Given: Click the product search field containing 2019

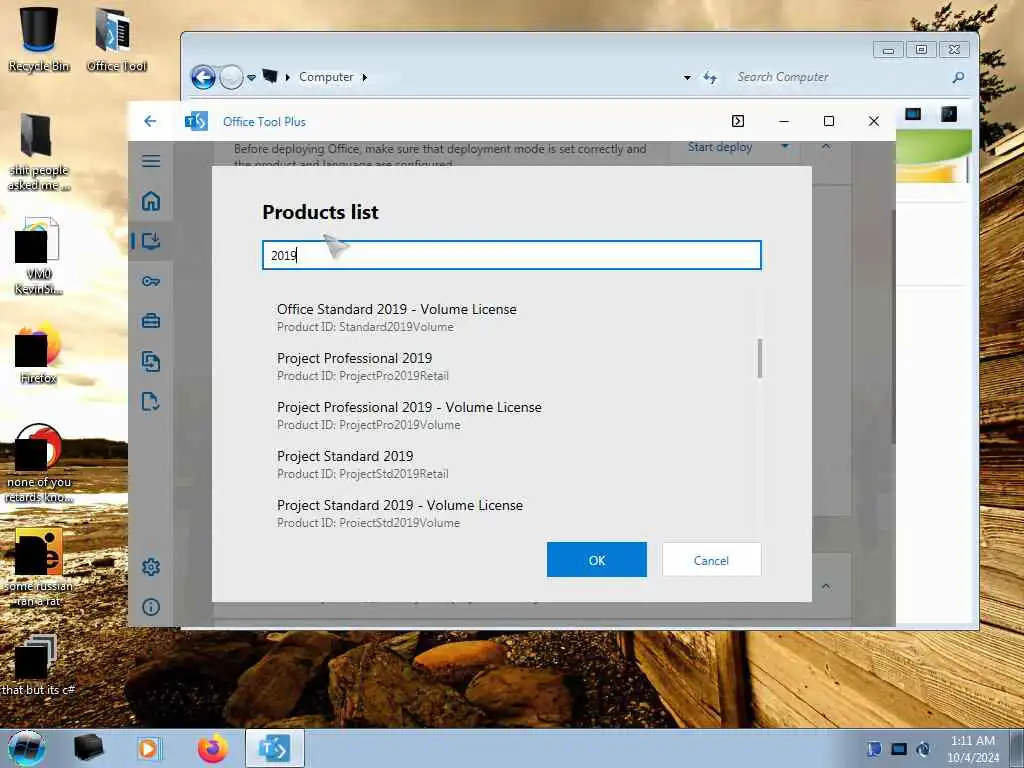Looking at the screenshot, I should pyautogui.click(x=511, y=255).
